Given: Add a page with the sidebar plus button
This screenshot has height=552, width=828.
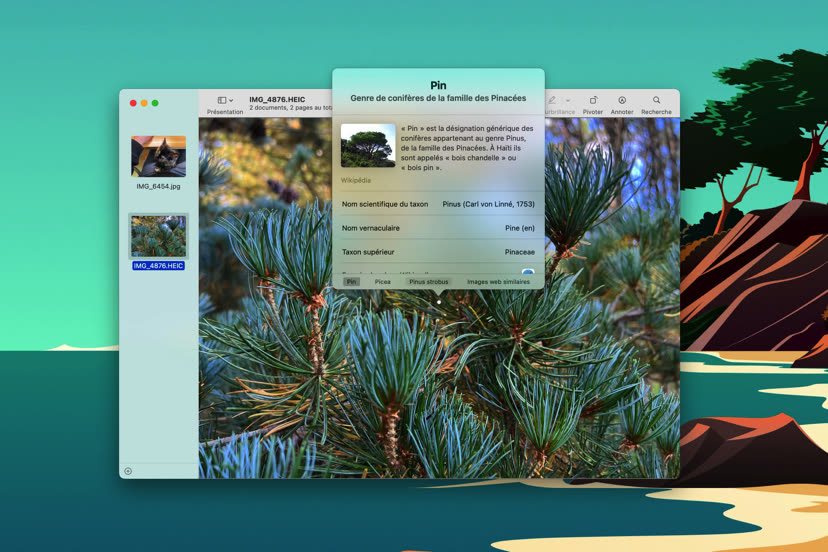Looking at the screenshot, I should pyautogui.click(x=128, y=471).
